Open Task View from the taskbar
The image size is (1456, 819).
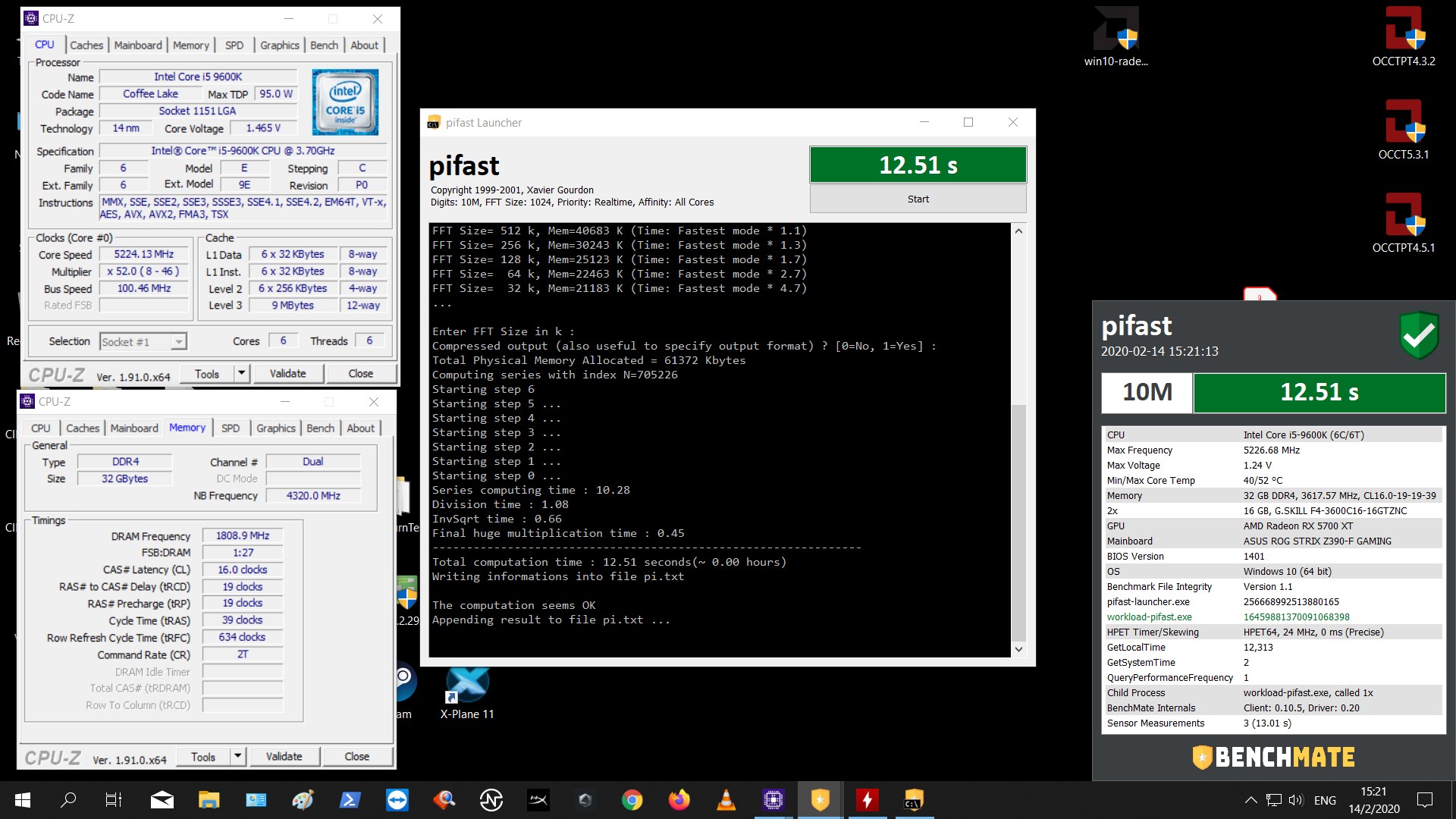[114, 800]
